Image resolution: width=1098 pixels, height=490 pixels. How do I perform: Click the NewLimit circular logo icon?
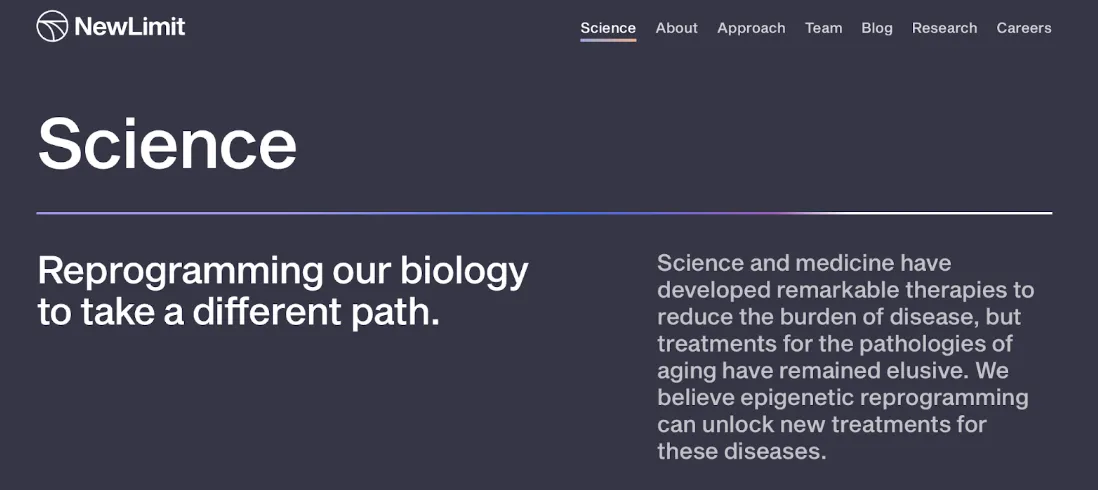(x=52, y=27)
